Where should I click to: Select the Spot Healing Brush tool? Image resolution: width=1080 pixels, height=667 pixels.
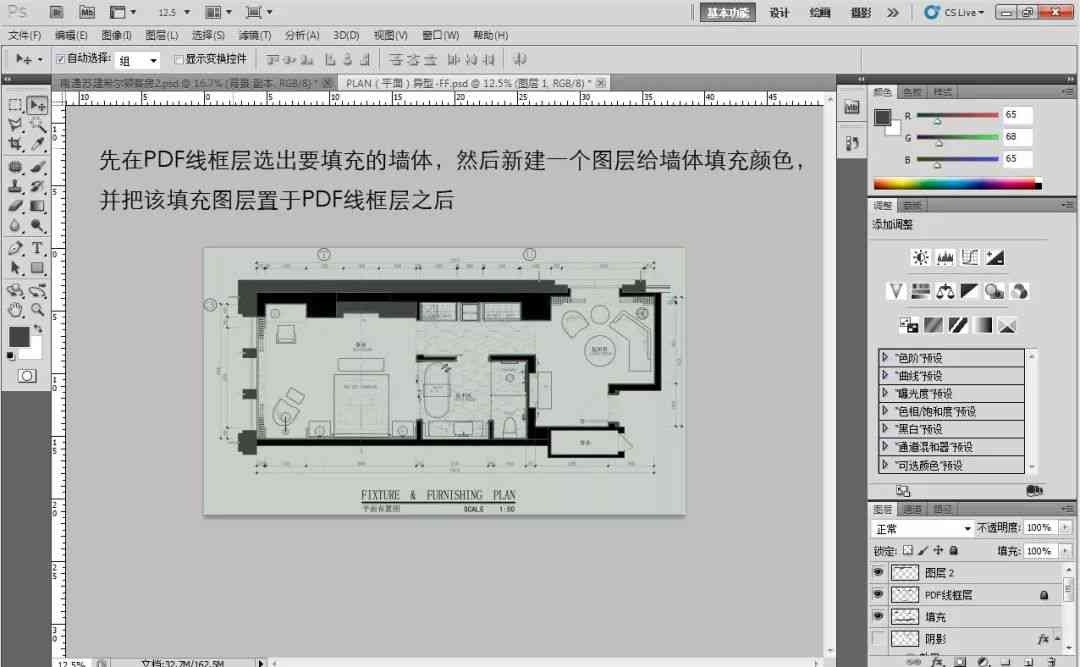[15, 167]
